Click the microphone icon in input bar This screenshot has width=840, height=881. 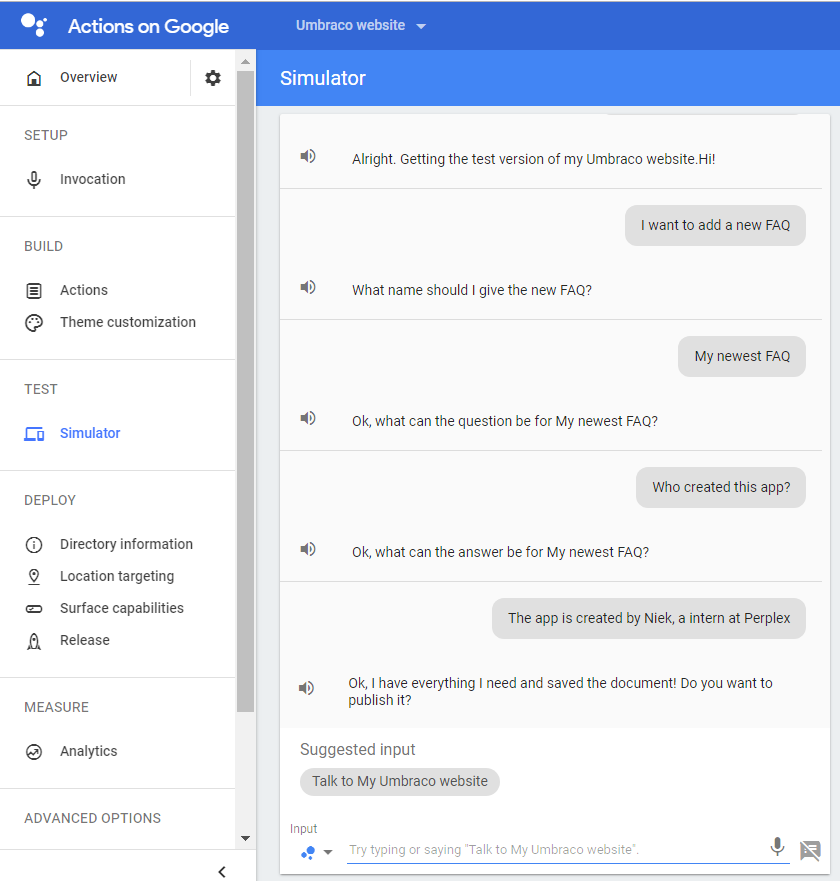(777, 847)
